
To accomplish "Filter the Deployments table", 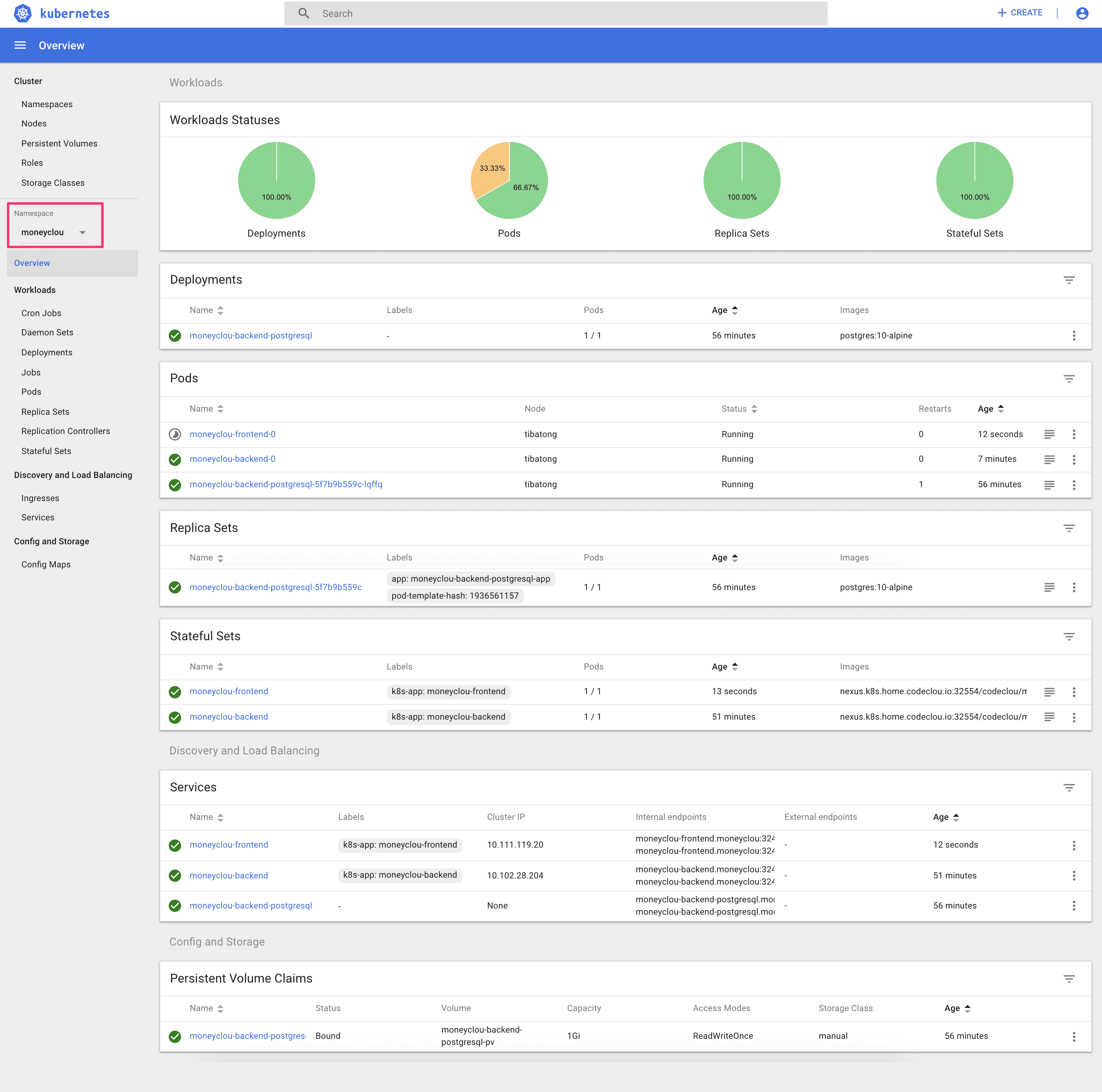I will (x=1069, y=280).
